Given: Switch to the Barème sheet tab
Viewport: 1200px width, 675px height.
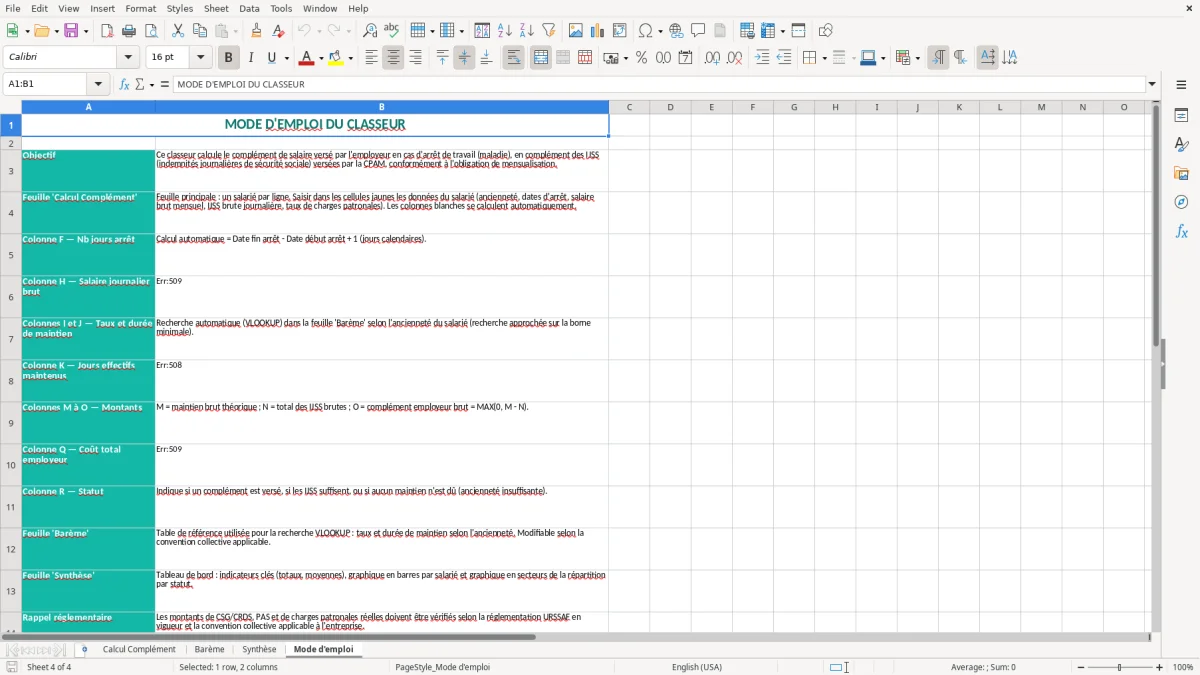Looking at the screenshot, I should (x=209, y=649).
